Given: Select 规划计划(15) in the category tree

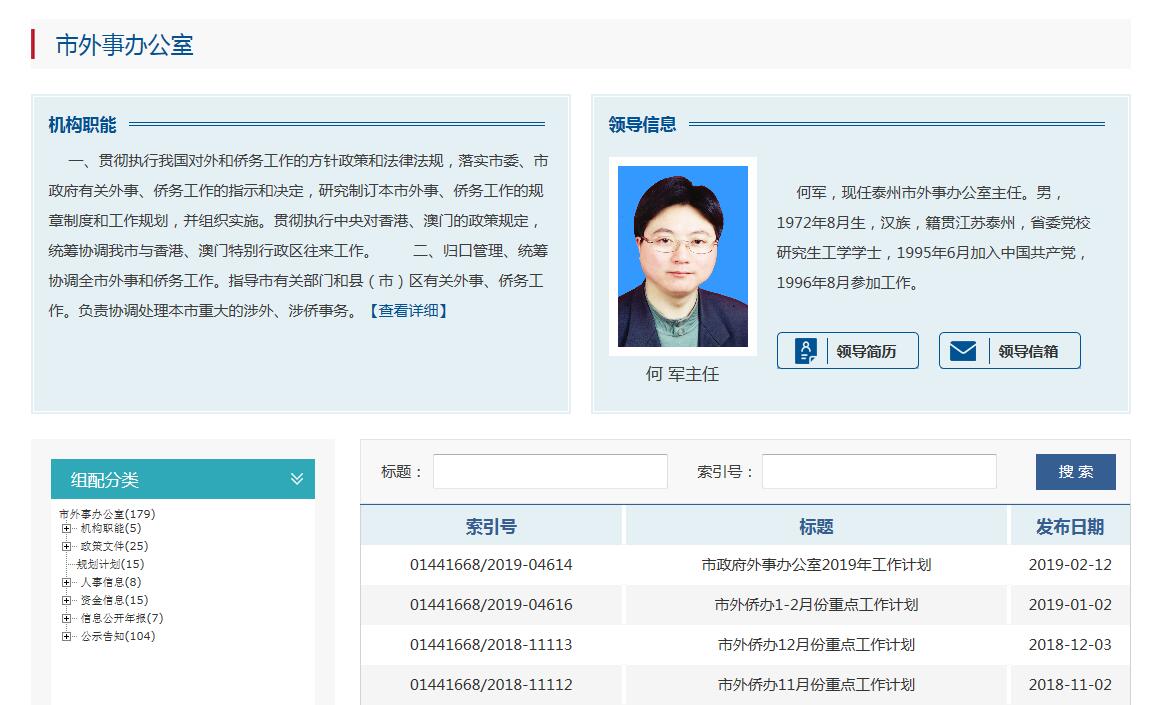Looking at the screenshot, I should [x=110, y=564].
